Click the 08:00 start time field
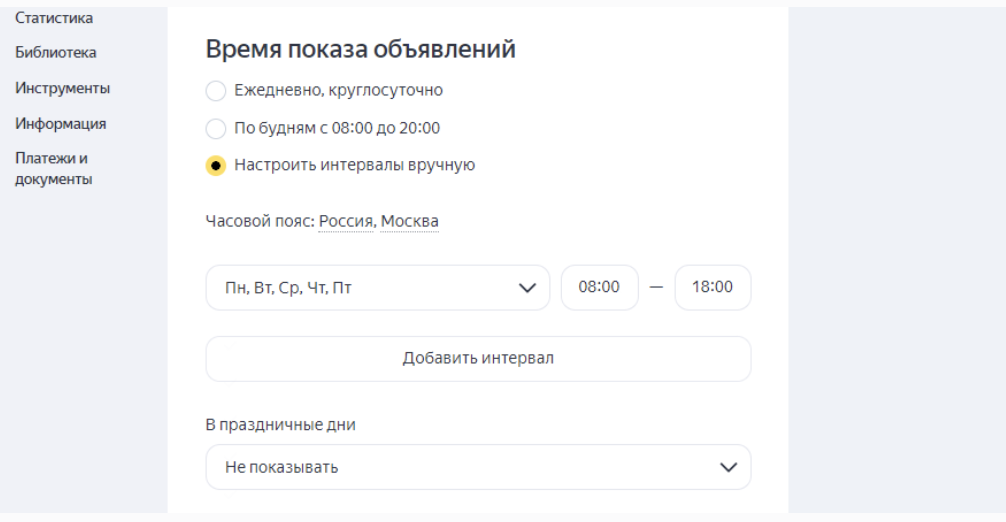This screenshot has width=1006, height=522. coord(599,287)
